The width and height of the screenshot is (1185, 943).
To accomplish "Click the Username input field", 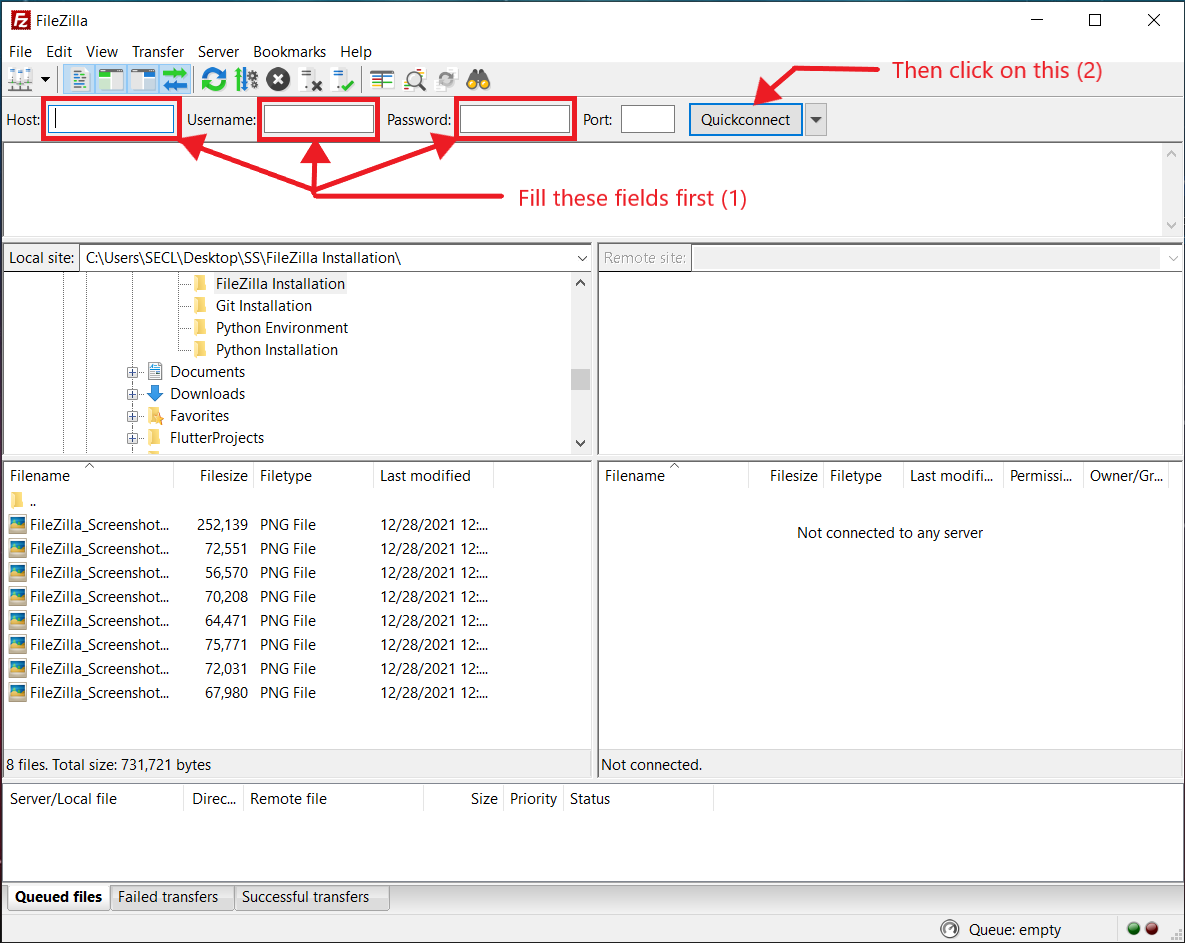I will click(318, 119).
